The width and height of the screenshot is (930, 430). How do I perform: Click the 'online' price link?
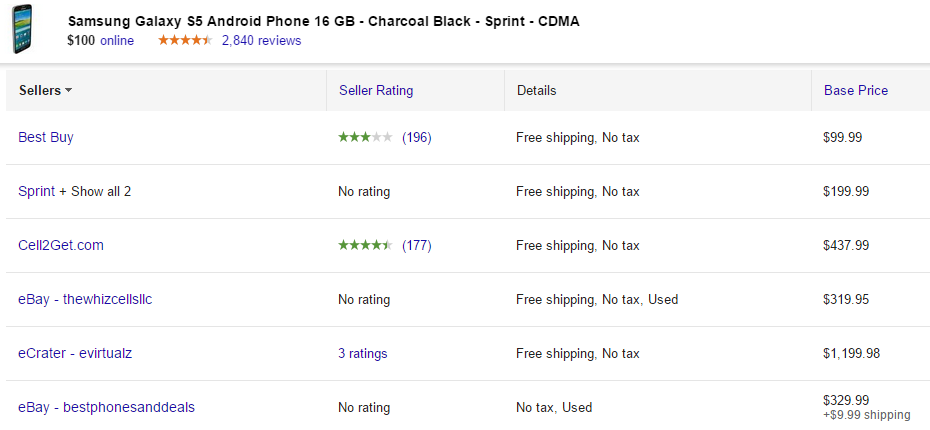tap(117, 41)
